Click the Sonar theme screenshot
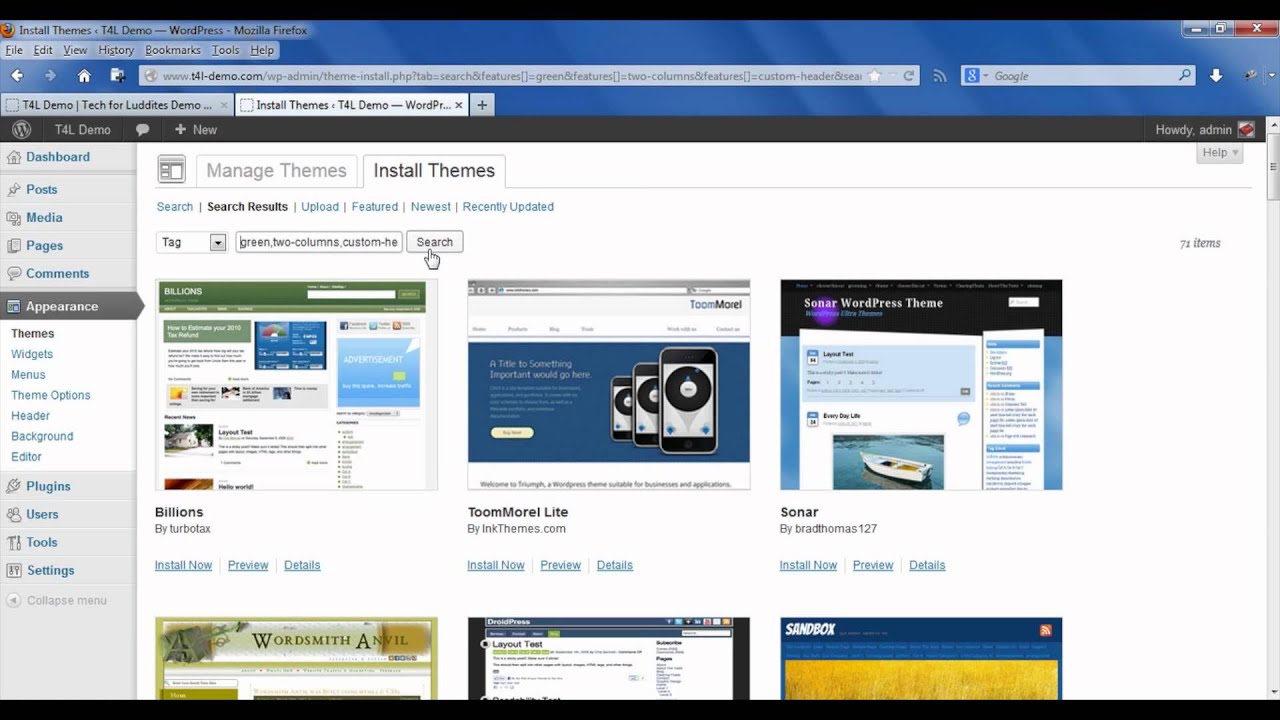The image size is (1280, 720). (x=921, y=385)
